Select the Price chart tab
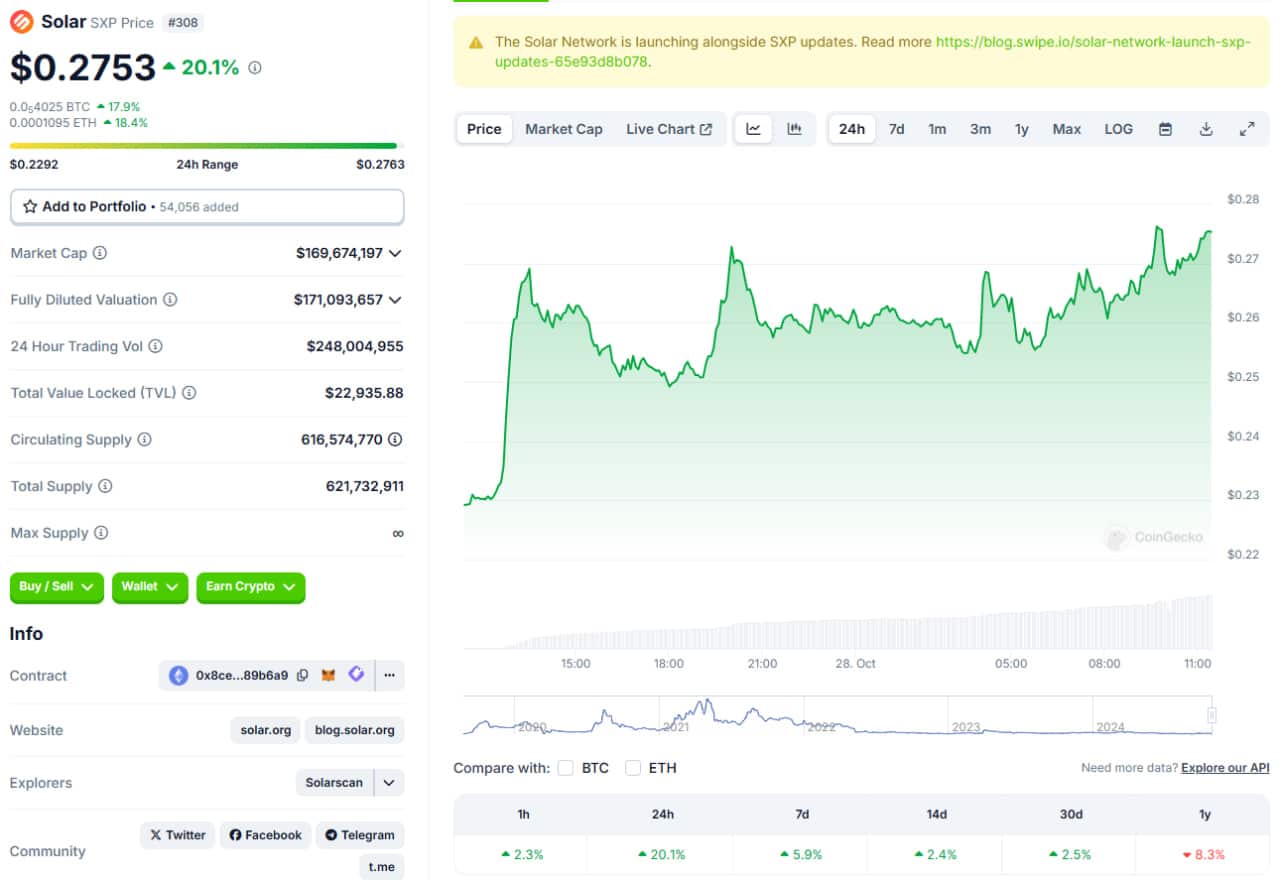 click(484, 129)
